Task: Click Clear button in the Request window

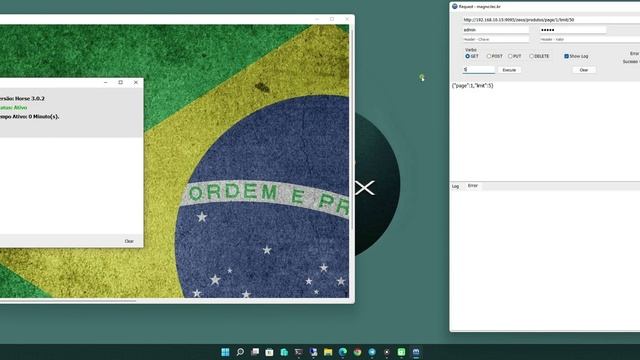Action: [x=584, y=70]
